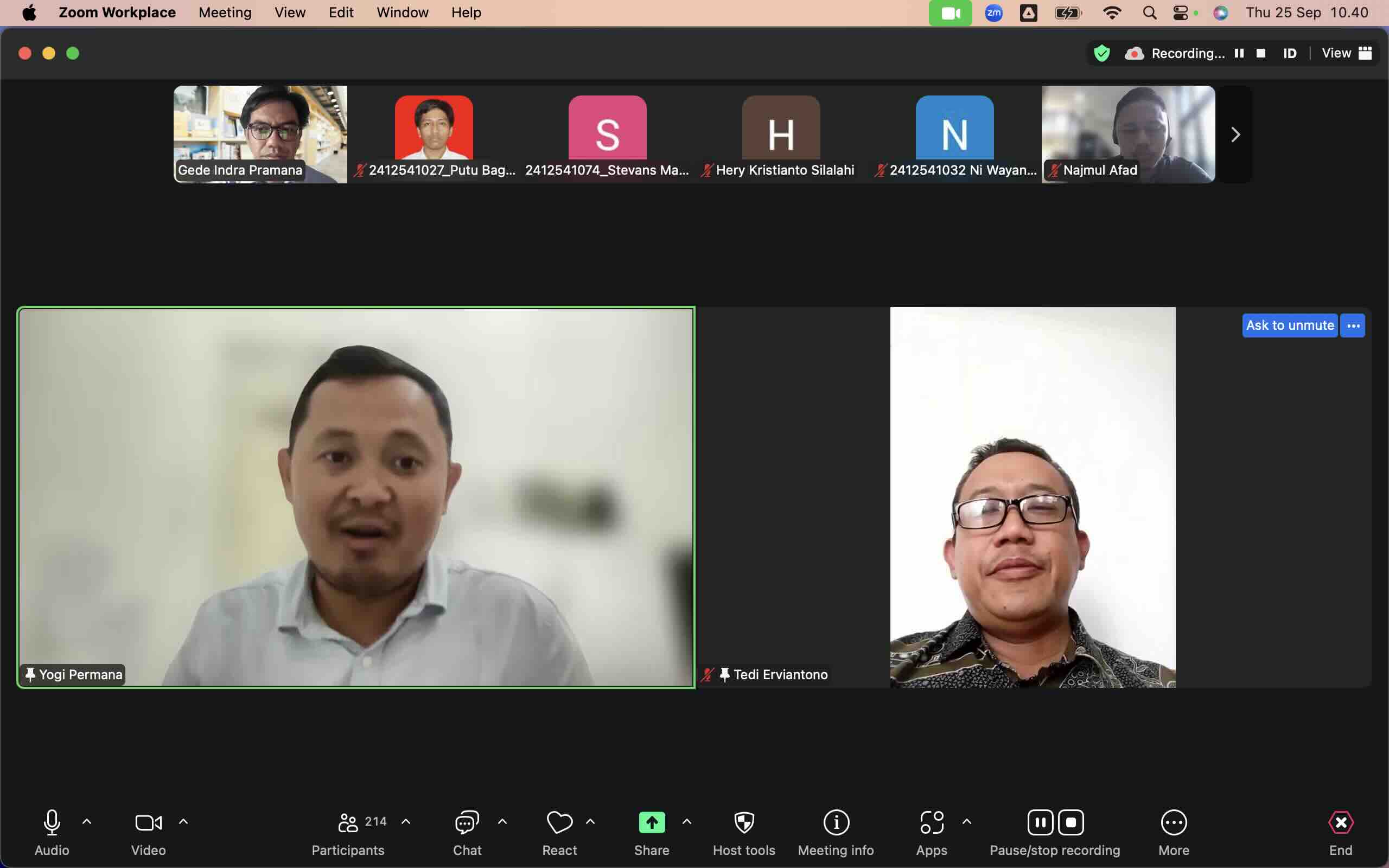Open the Chat panel icon

(467, 822)
